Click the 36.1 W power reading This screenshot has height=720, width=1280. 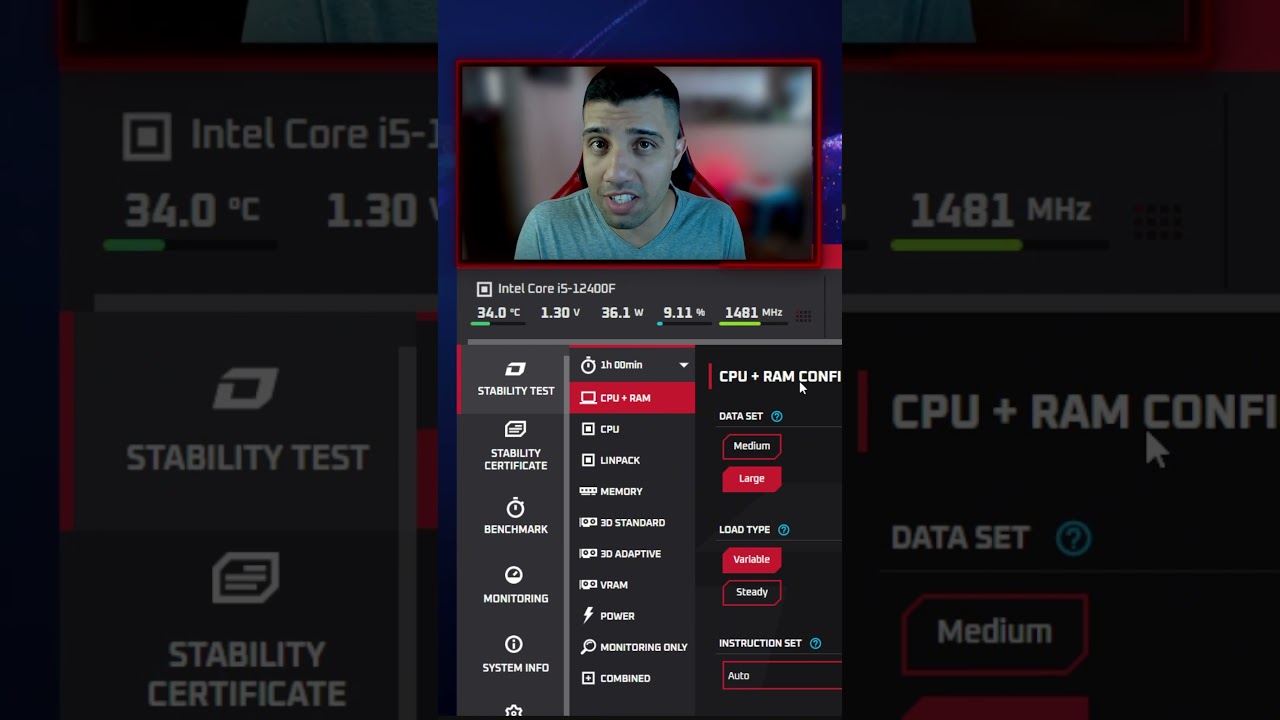click(x=622, y=313)
